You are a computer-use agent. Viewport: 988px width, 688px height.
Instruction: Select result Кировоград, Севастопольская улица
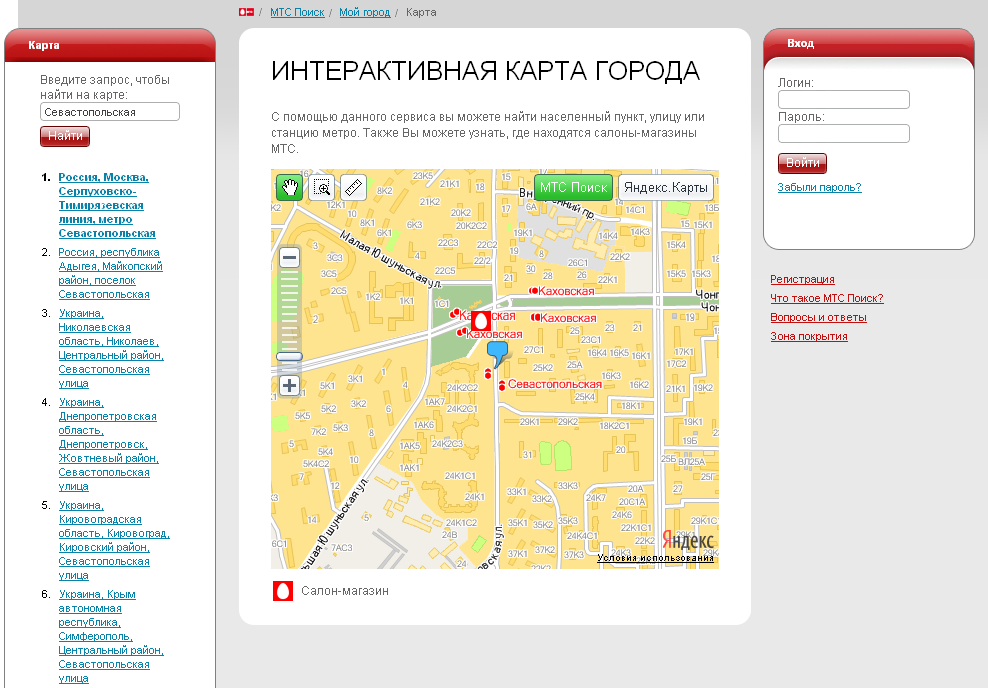click(114, 541)
